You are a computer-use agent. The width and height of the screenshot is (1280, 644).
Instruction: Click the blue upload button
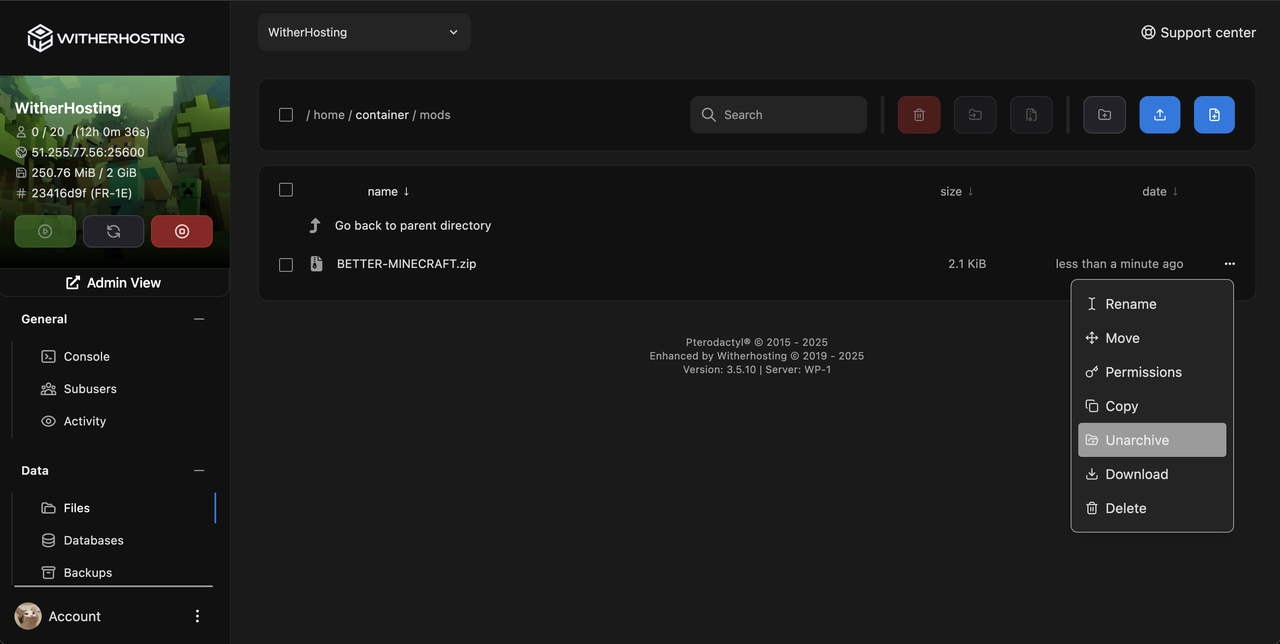(x=1160, y=115)
